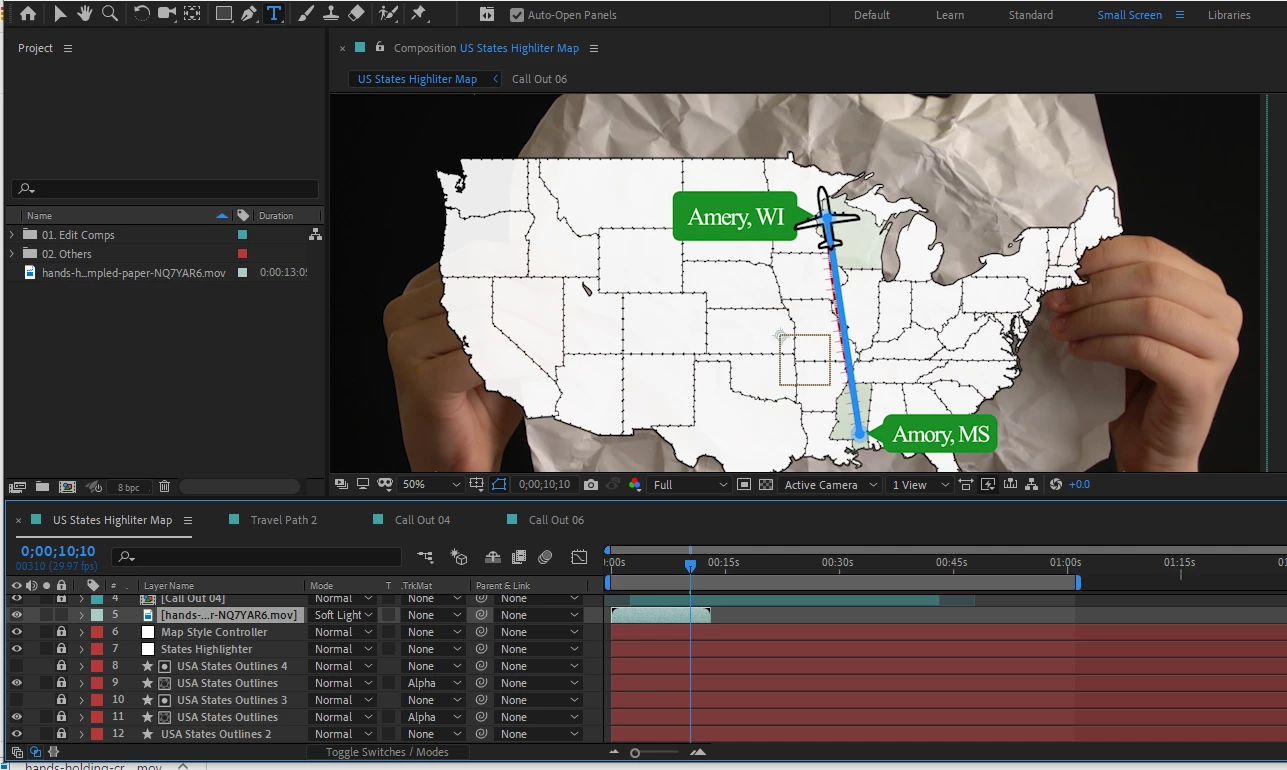This screenshot has width=1287, height=770.
Task: Hide the Map Style Controller layer
Action: coord(16,632)
